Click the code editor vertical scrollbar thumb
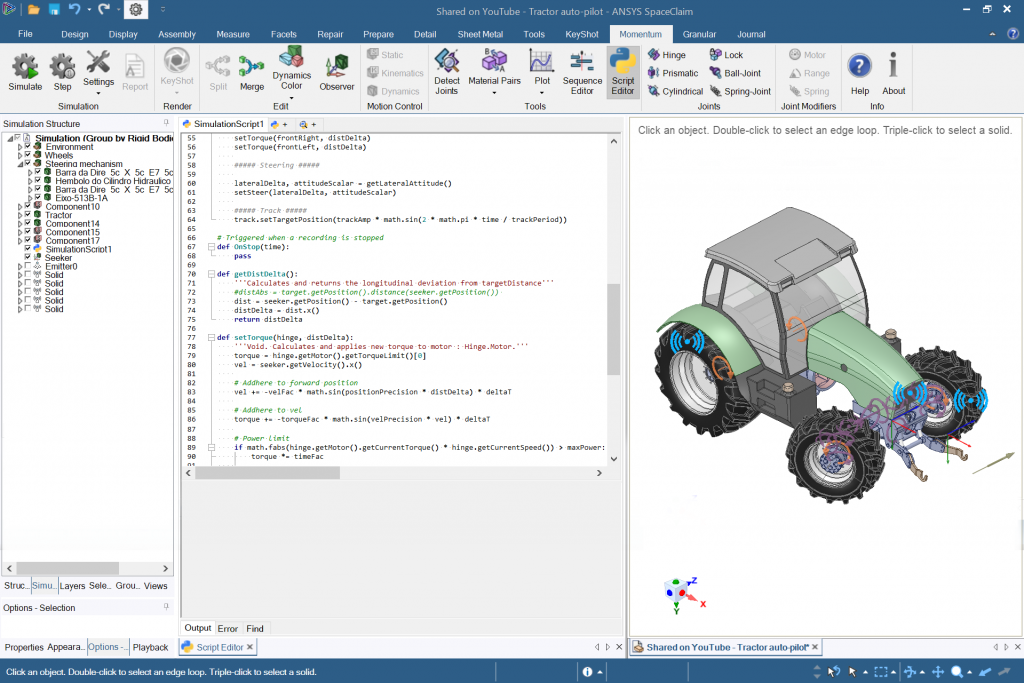Viewport: 1024px width, 683px height. coord(613,329)
